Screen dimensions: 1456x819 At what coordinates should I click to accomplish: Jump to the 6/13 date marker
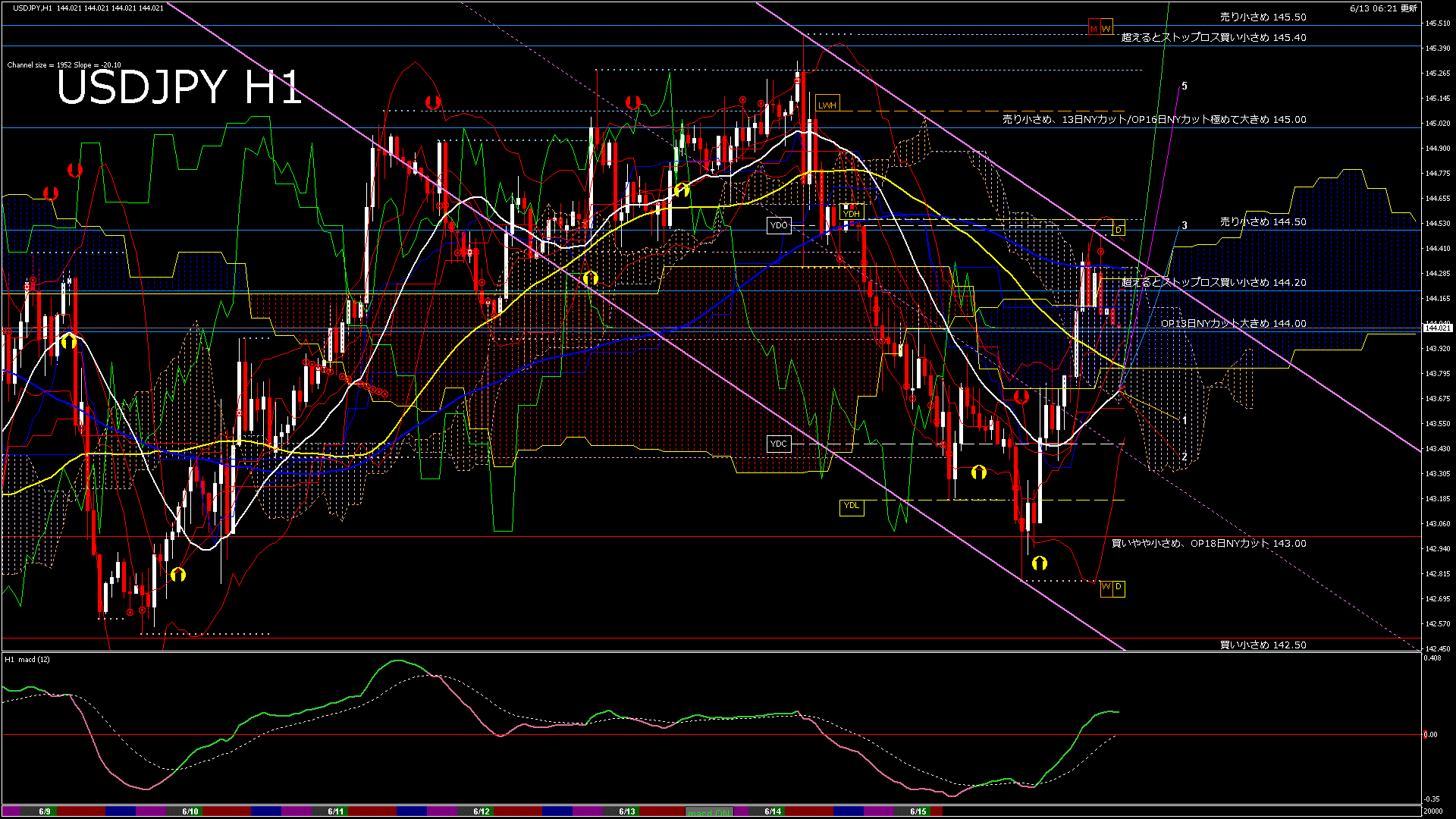click(x=627, y=811)
